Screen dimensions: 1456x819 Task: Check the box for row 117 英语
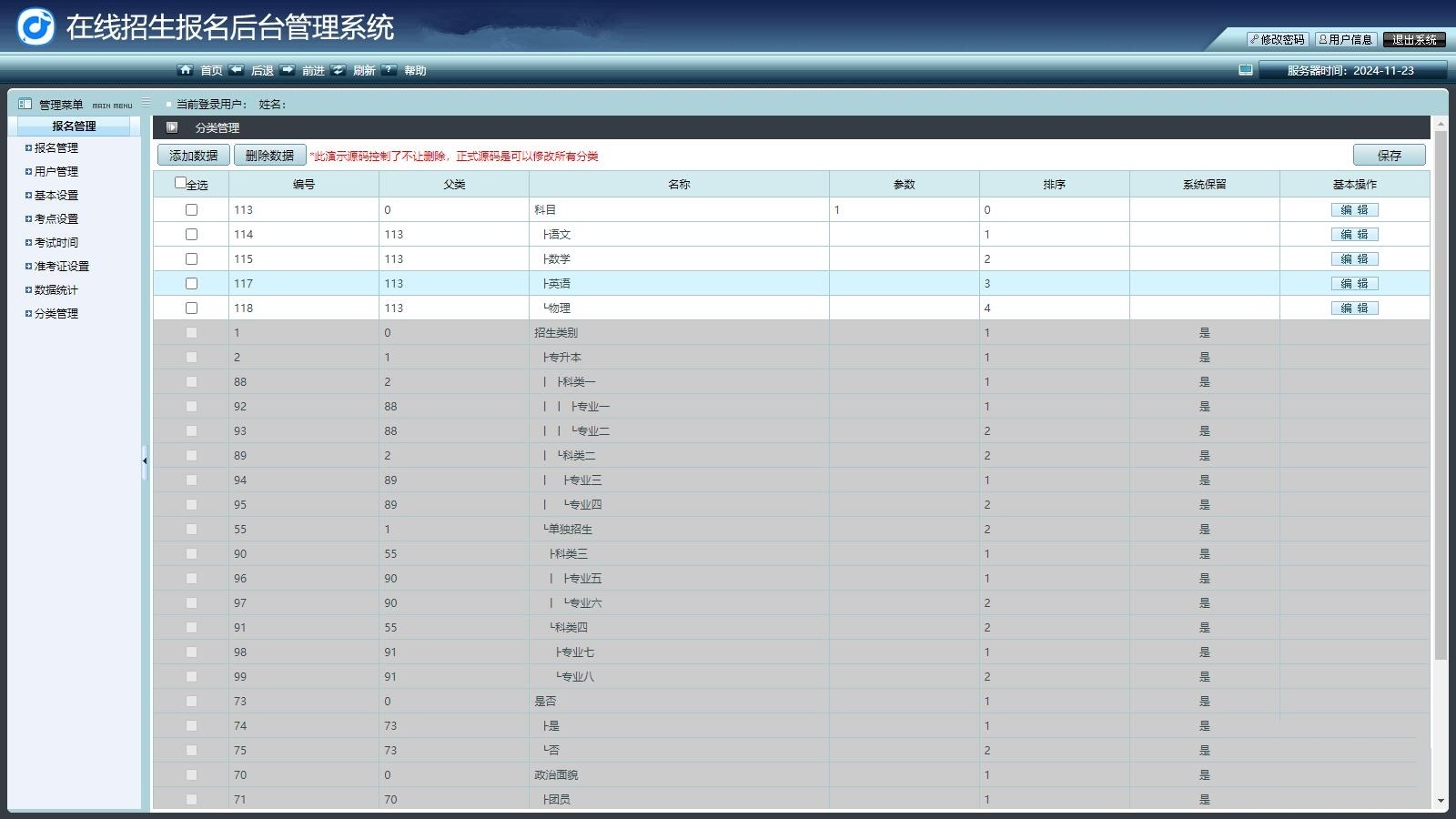191,284
